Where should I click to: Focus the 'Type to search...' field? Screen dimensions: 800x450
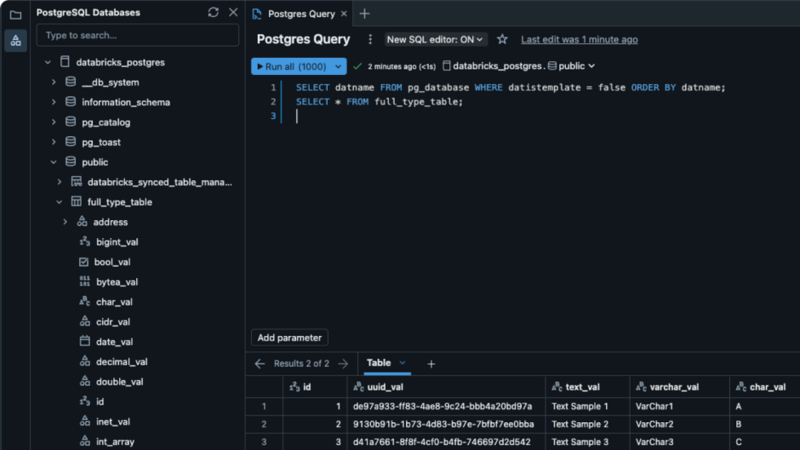point(137,35)
